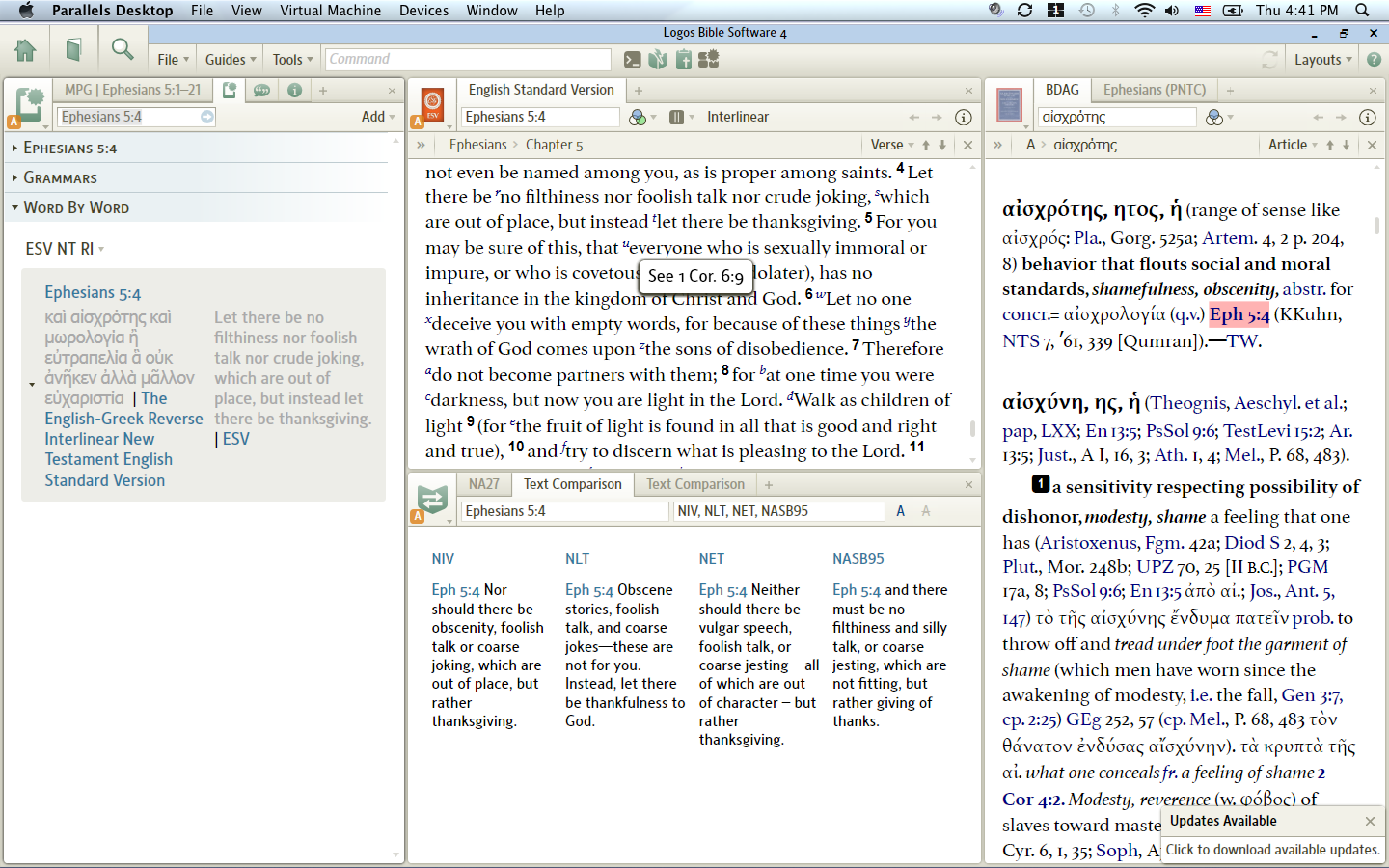Switch to the inactive Text Comparison tab

(695, 484)
